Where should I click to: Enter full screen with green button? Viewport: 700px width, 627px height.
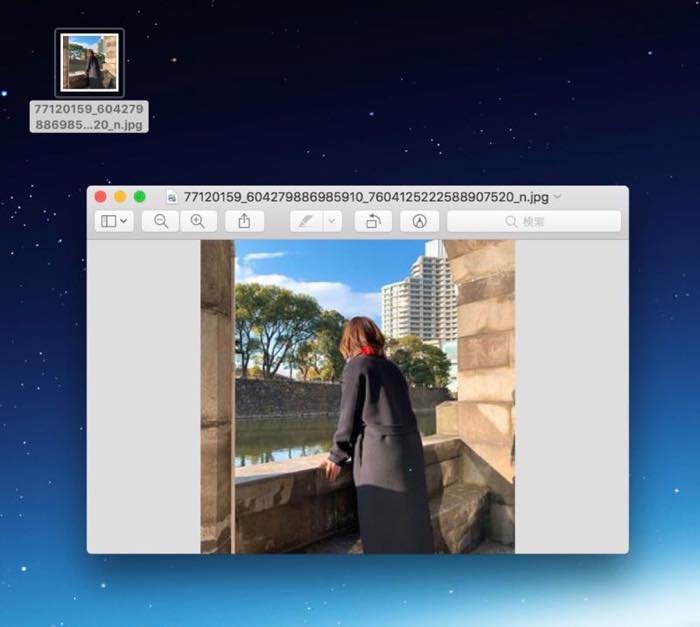[x=140, y=196]
